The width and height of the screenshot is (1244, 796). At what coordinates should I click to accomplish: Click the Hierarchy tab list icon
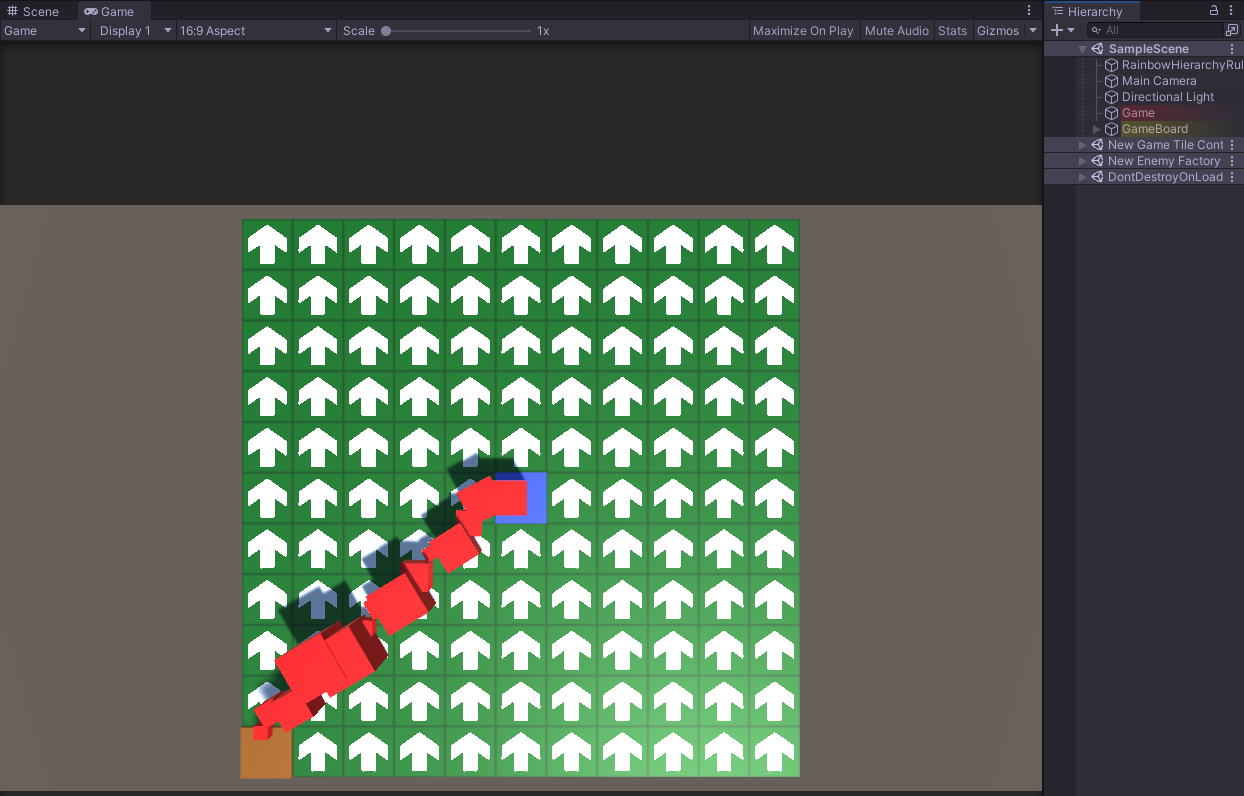(x=1058, y=11)
